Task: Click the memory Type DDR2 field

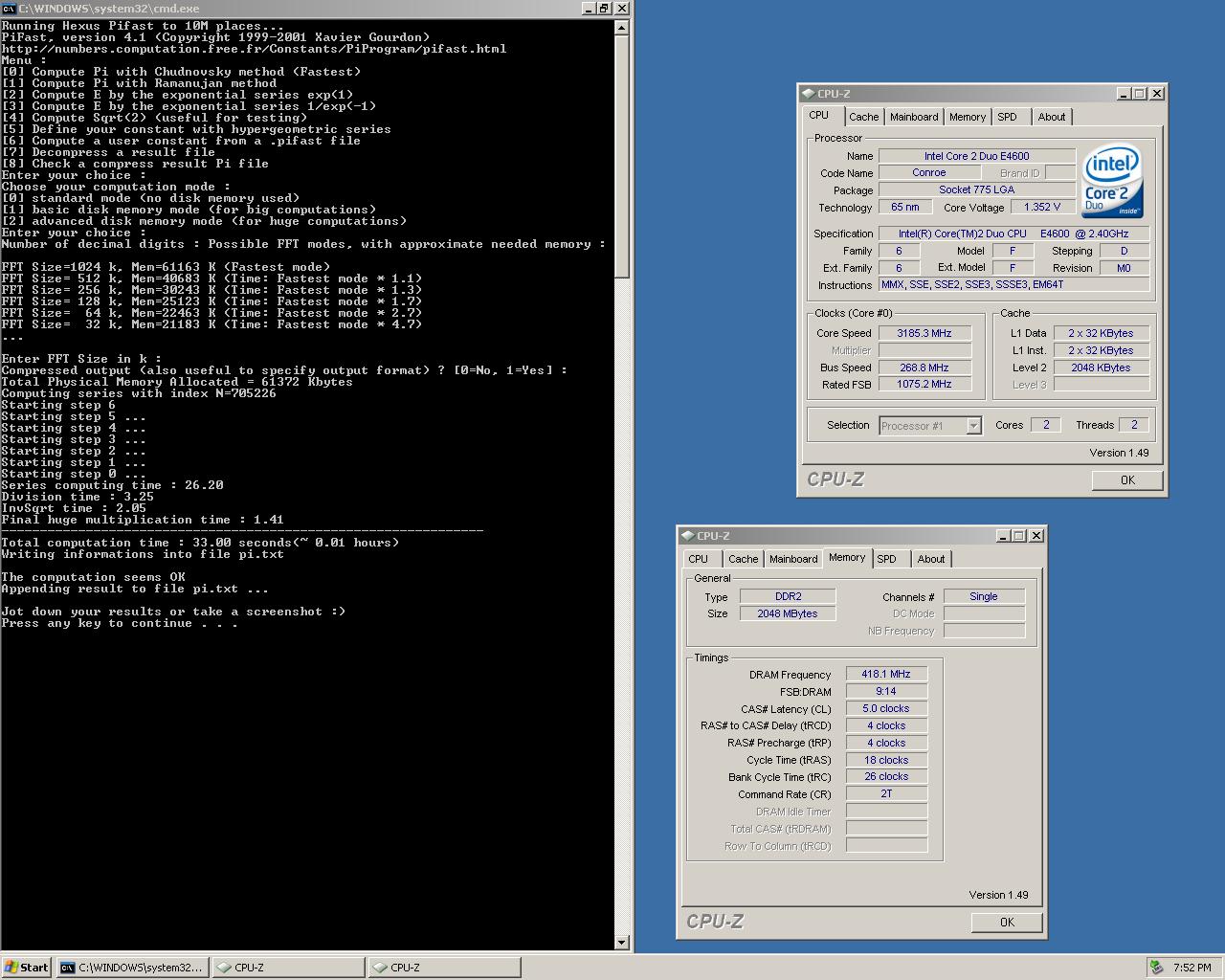Action: (788, 596)
